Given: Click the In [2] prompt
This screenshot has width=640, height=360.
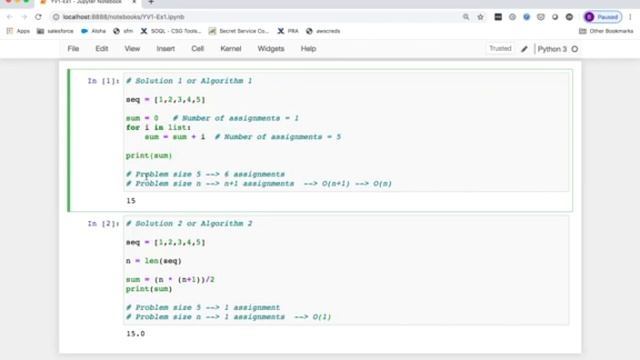Looking at the screenshot, I should (x=103, y=224).
